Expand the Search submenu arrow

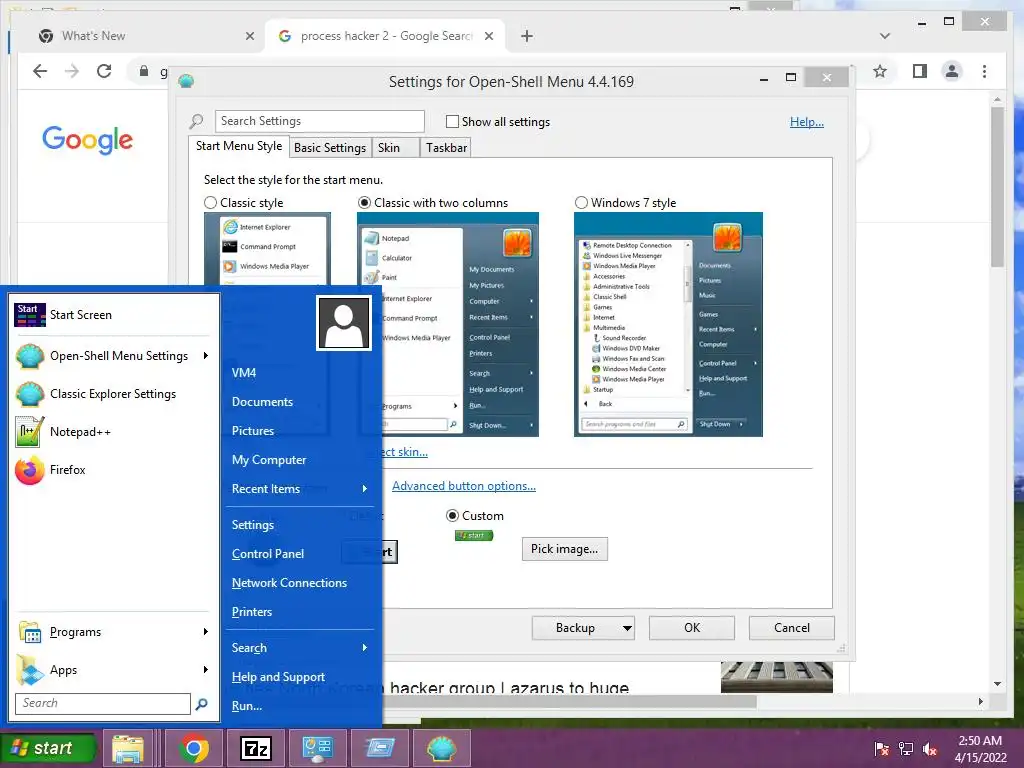click(x=364, y=648)
